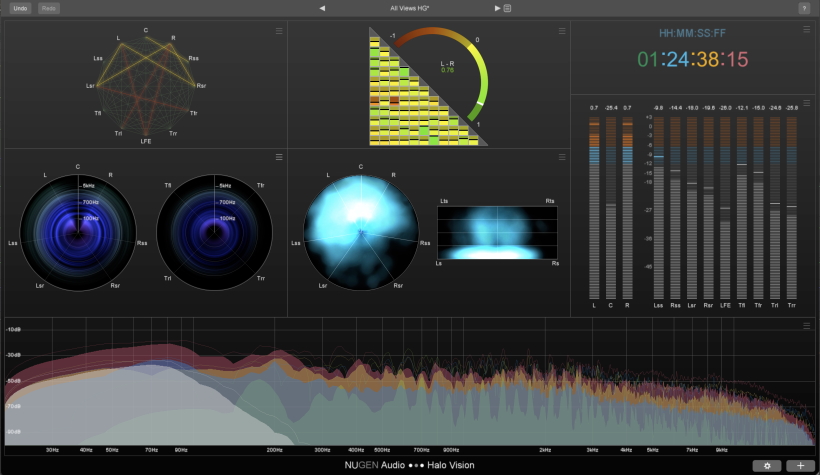Open the correlation matrix panel menu
820x475 pixels.
point(562,32)
